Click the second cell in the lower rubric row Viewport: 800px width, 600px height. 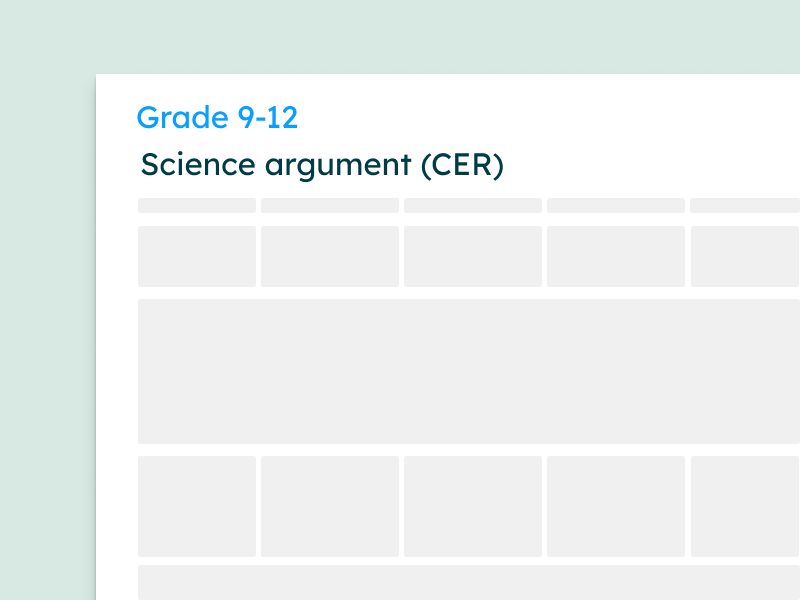click(x=330, y=506)
